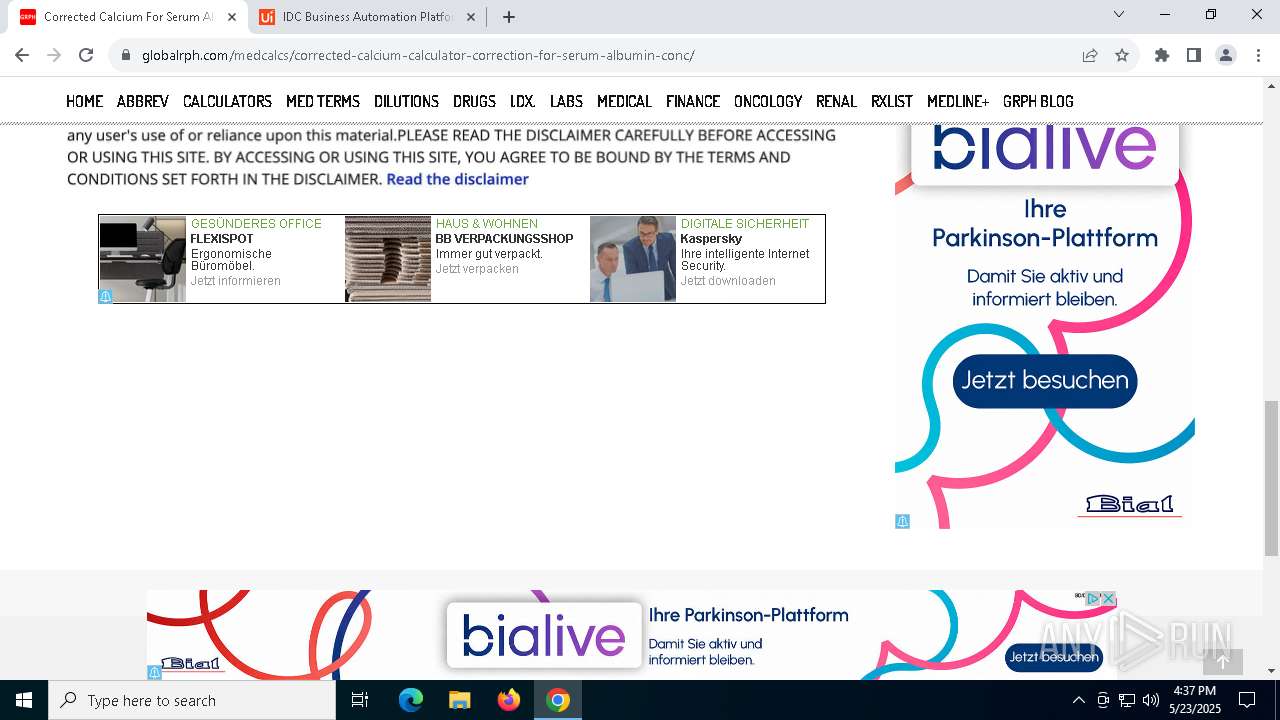Click the cardboard packaging ad thumbnail

click(388, 259)
